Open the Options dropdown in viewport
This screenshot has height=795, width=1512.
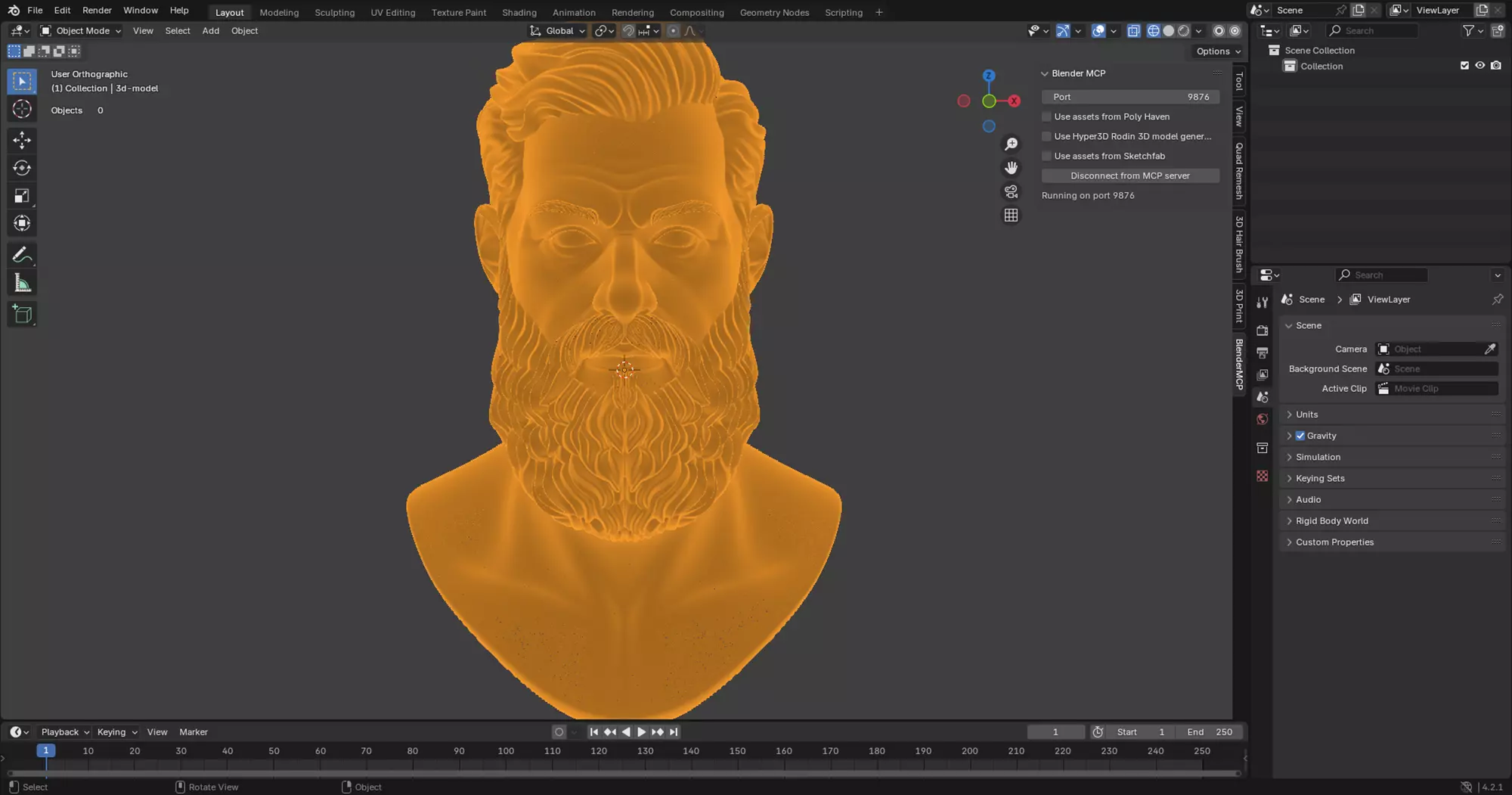pyautogui.click(x=1218, y=51)
